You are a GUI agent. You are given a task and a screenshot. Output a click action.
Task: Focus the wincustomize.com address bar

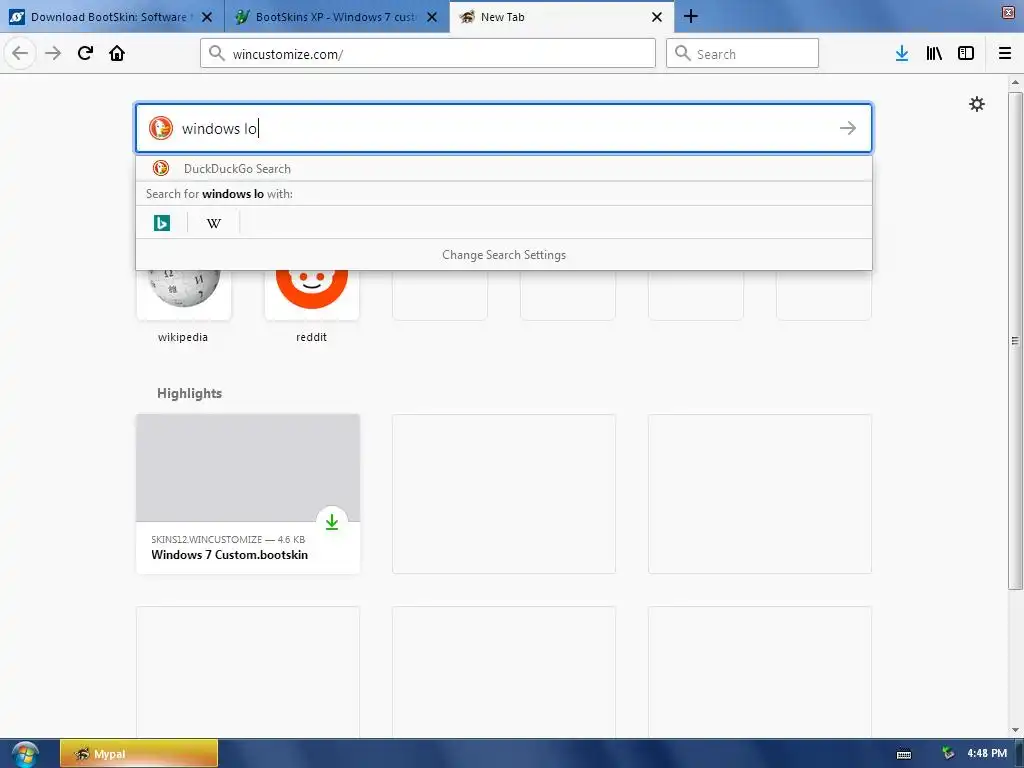(428, 54)
